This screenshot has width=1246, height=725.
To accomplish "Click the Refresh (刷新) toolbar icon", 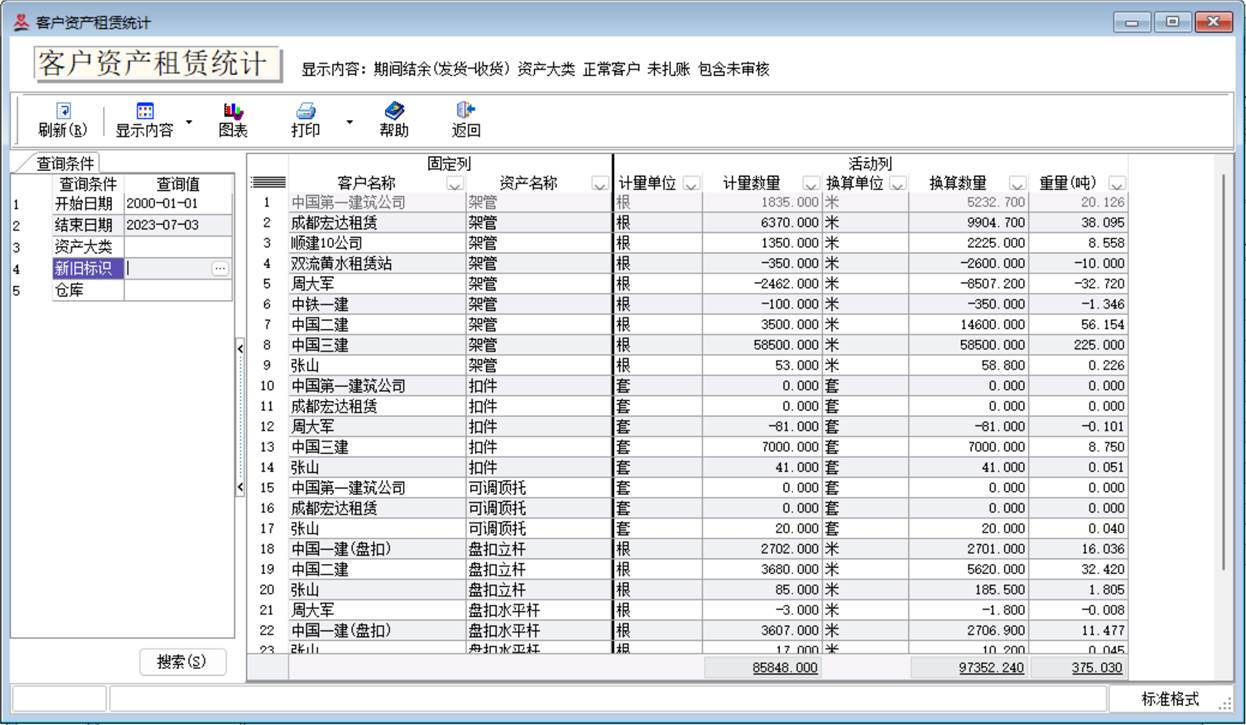I will tap(63, 112).
